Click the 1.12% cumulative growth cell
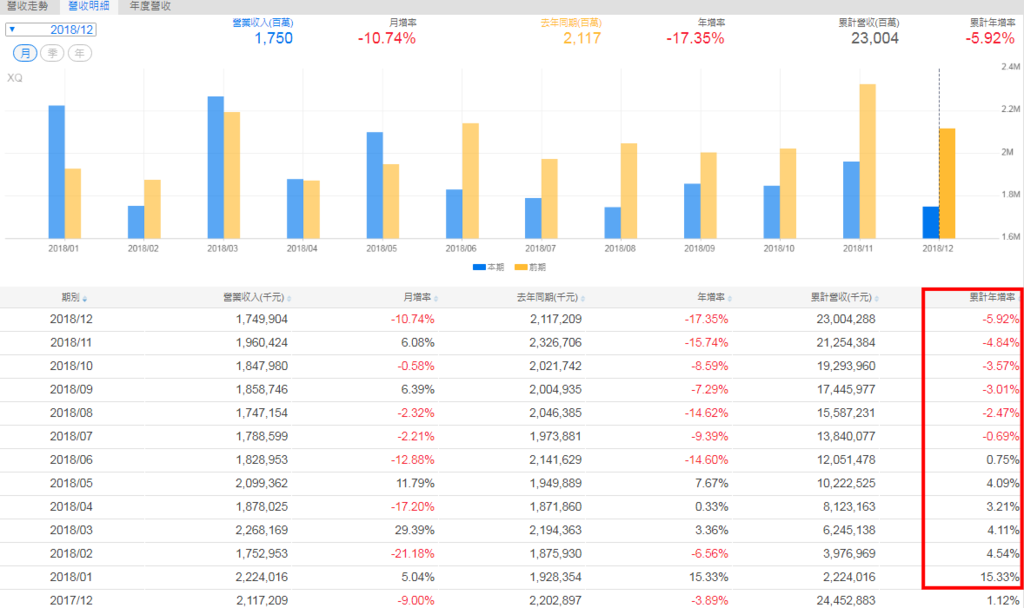 click(x=1002, y=601)
